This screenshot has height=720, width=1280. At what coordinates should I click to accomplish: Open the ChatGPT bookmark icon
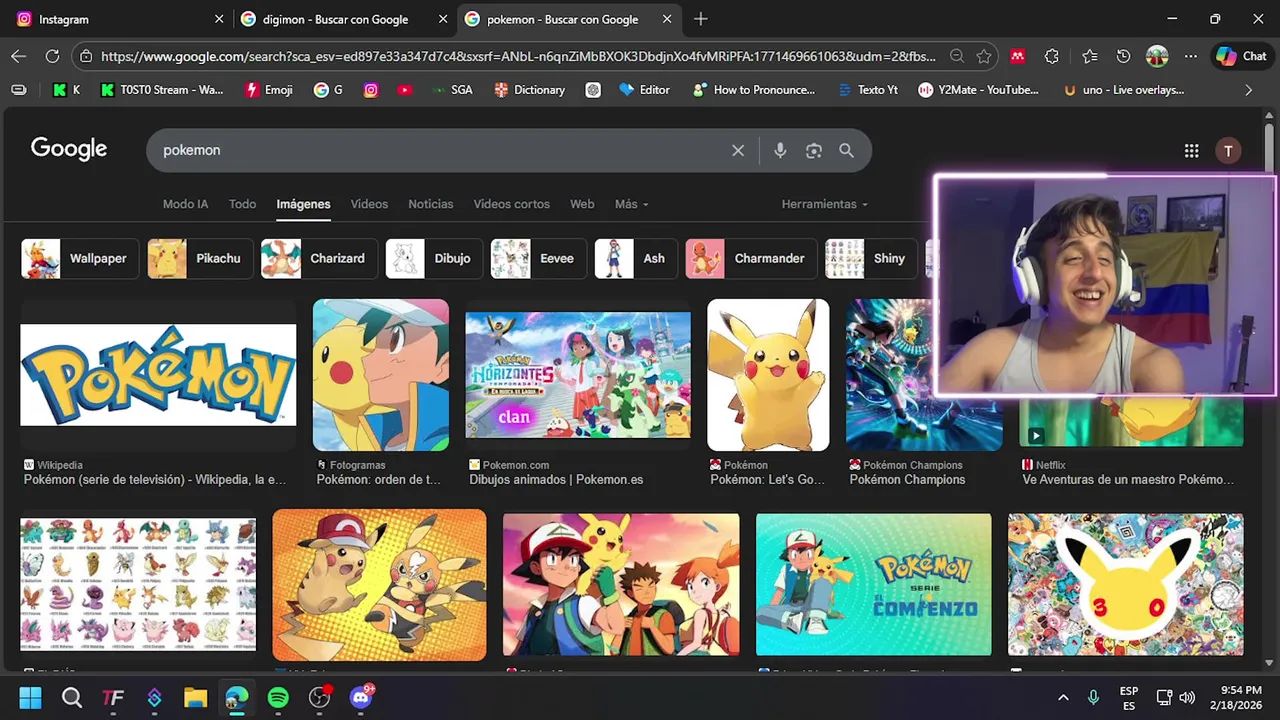(x=593, y=90)
